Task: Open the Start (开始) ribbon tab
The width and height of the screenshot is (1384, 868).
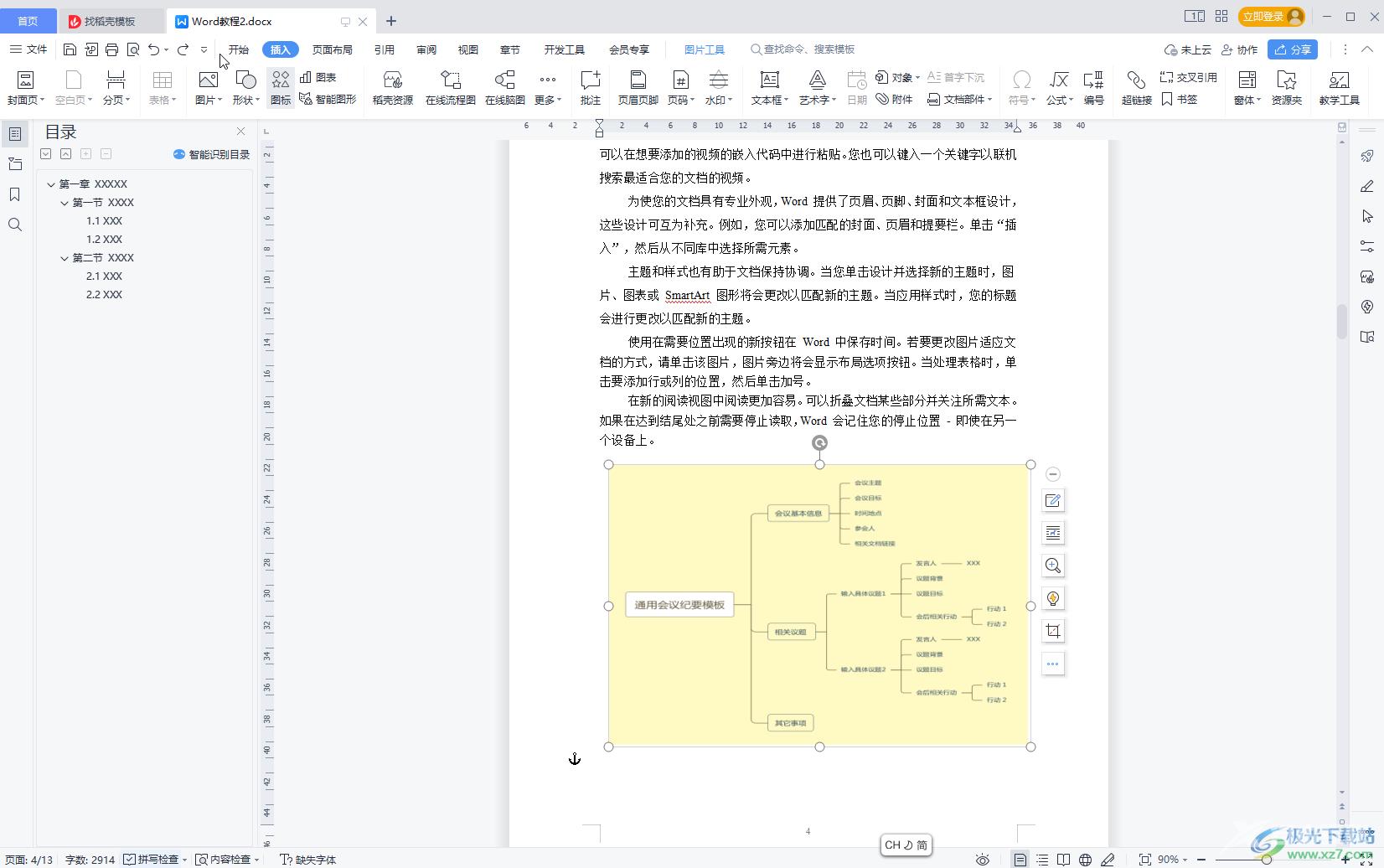Action: click(x=239, y=49)
